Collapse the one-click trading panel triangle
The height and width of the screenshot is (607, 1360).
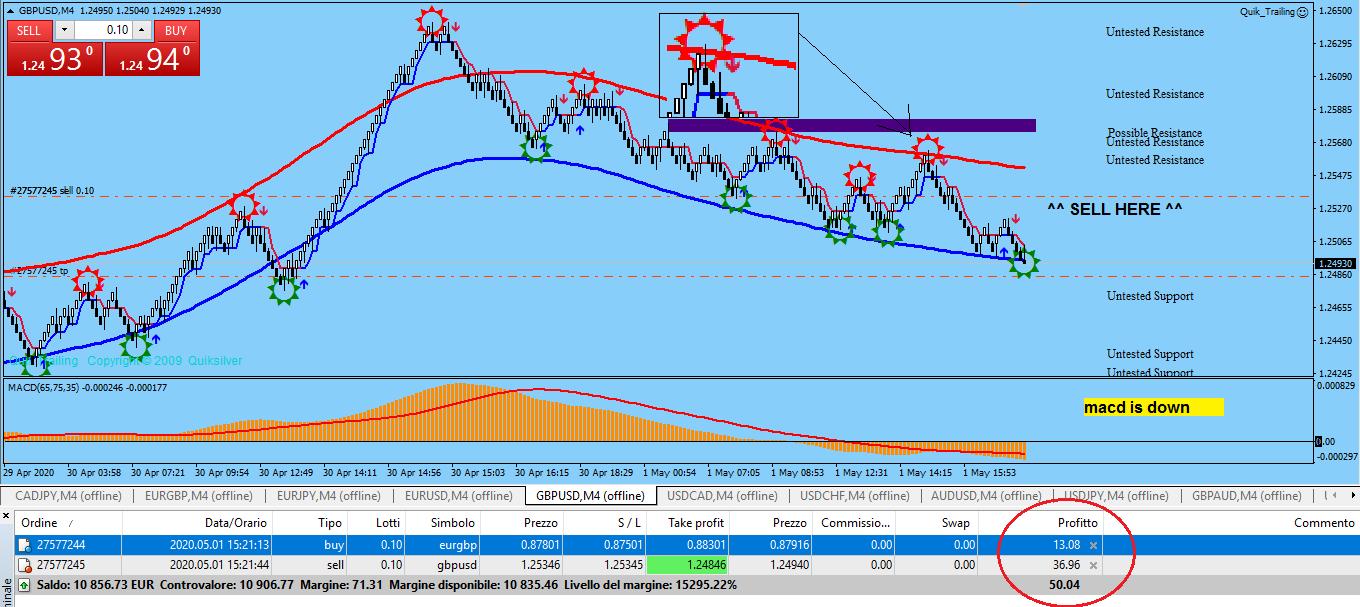click(10, 10)
